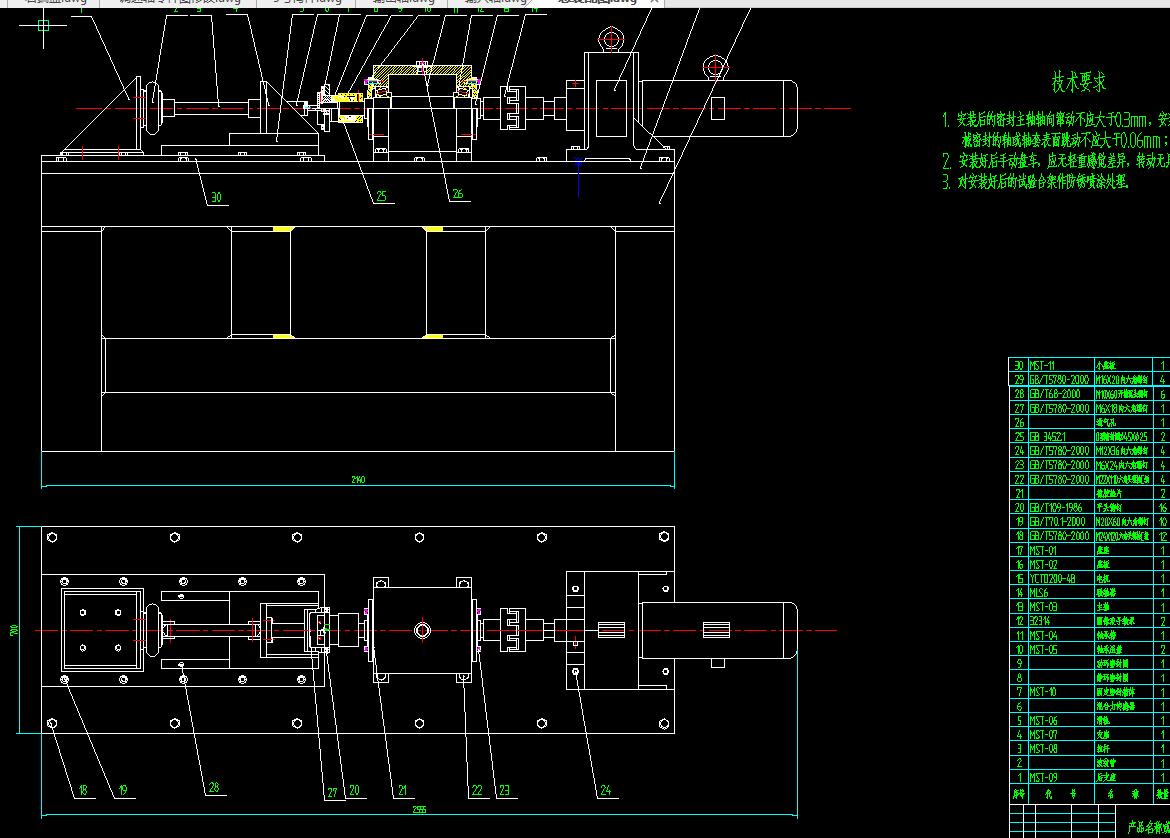1170x838 pixels.
Task: Click balloon number 18 in top view
Action: pos(83,789)
